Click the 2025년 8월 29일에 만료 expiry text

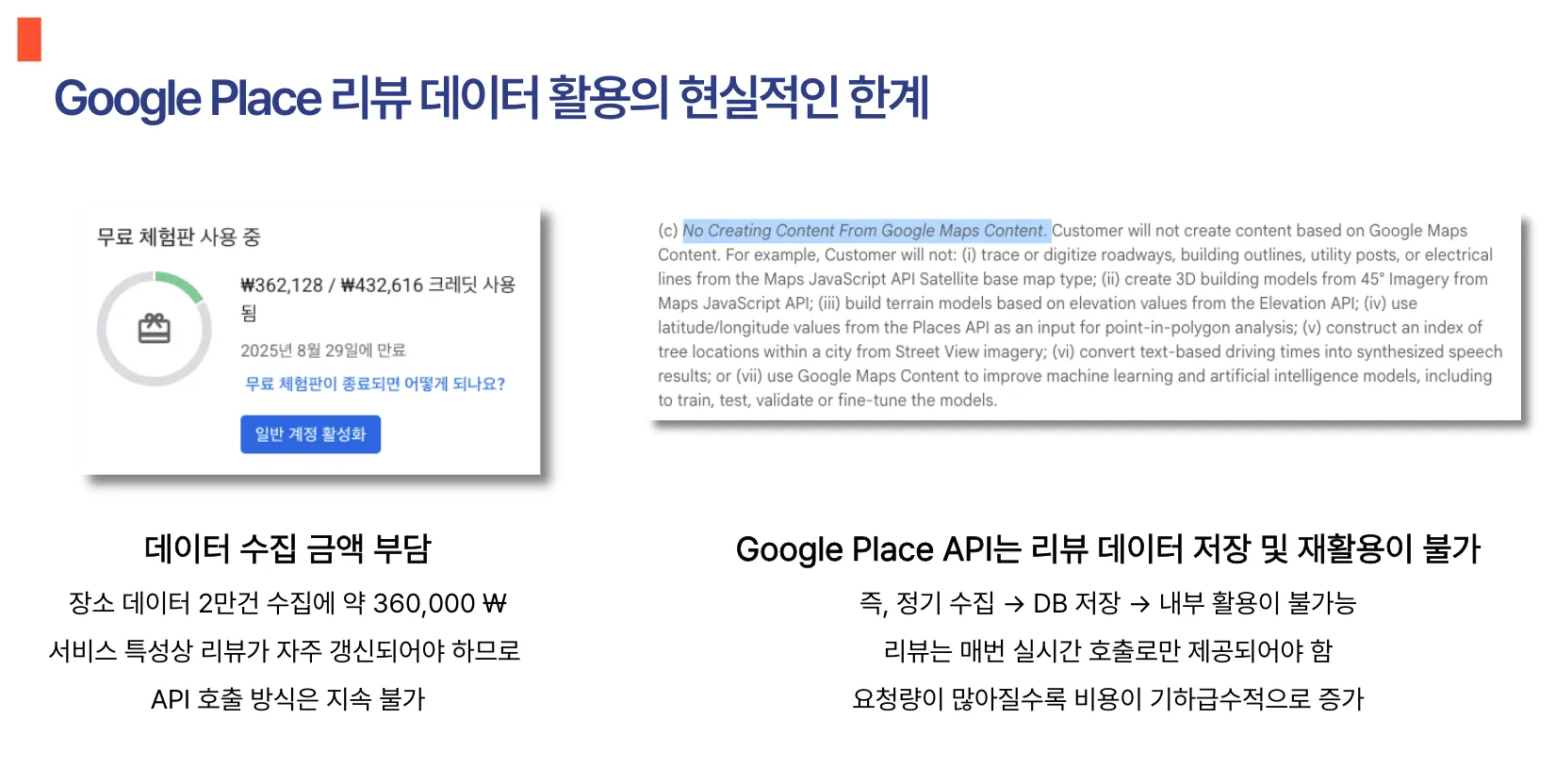pyautogui.click(x=323, y=351)
